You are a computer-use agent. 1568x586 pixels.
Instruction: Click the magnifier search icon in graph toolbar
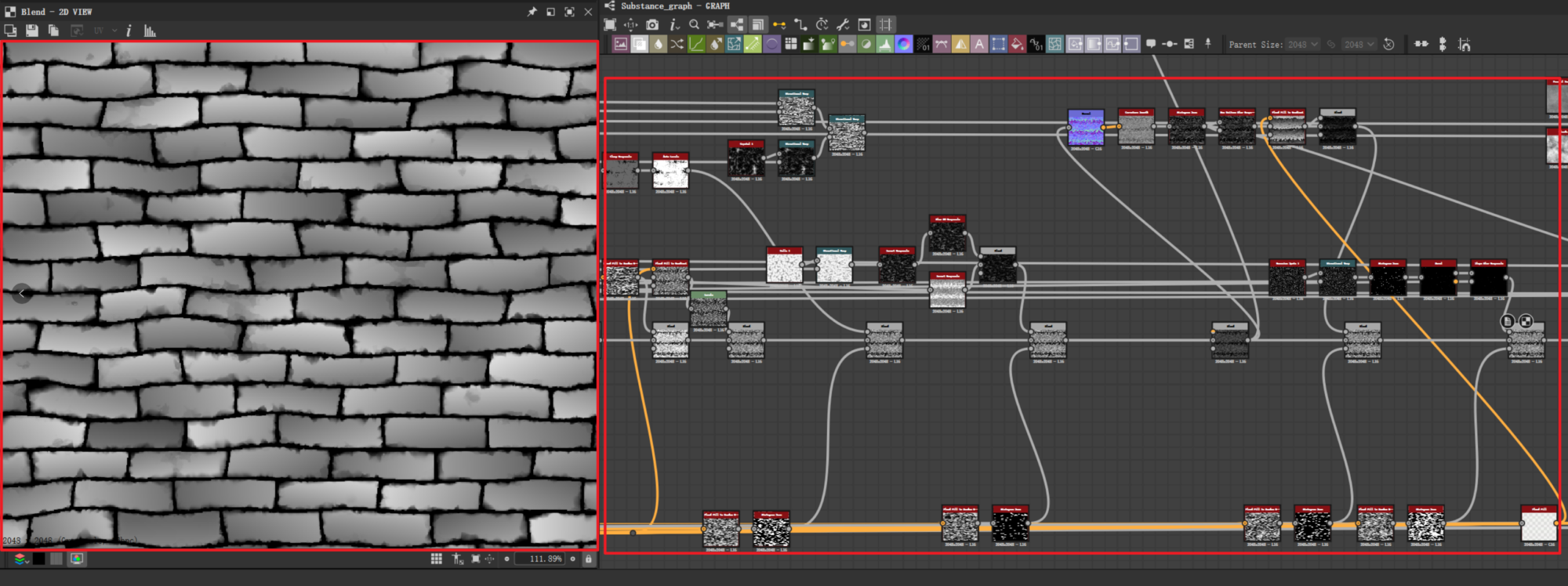click(694, 25)
